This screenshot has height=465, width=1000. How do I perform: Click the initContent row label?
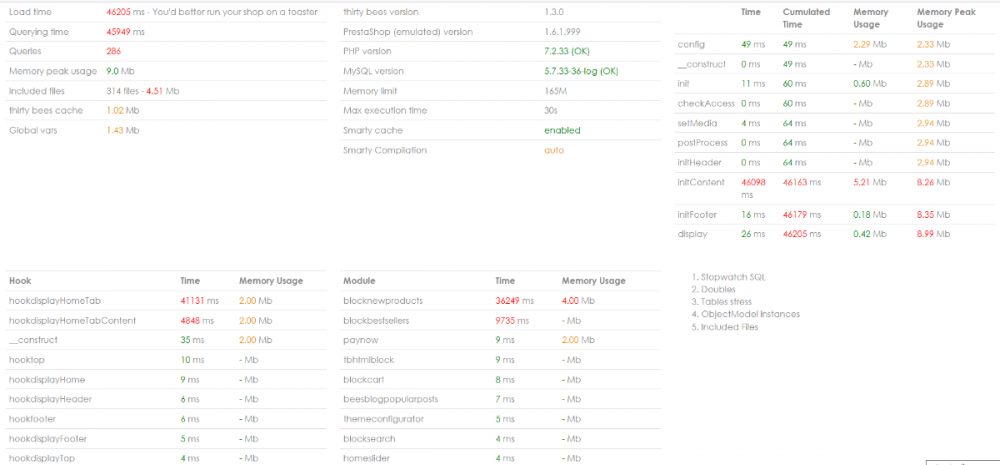point(699,181)
